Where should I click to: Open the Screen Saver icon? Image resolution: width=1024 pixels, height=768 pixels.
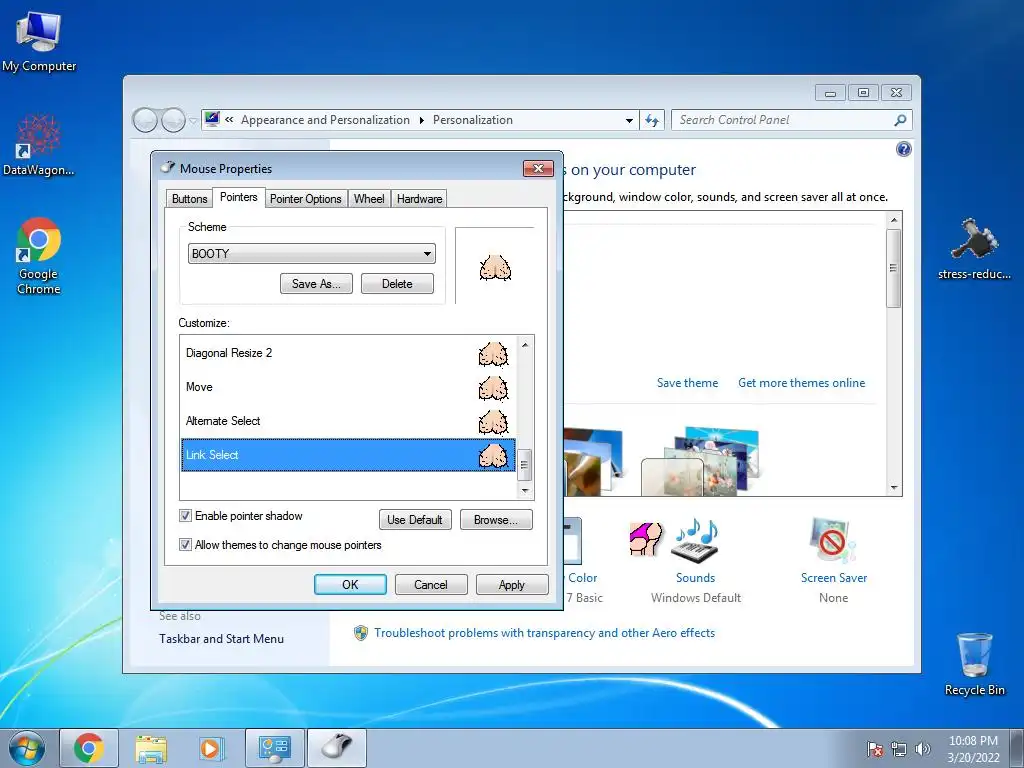tap(832, 541)
